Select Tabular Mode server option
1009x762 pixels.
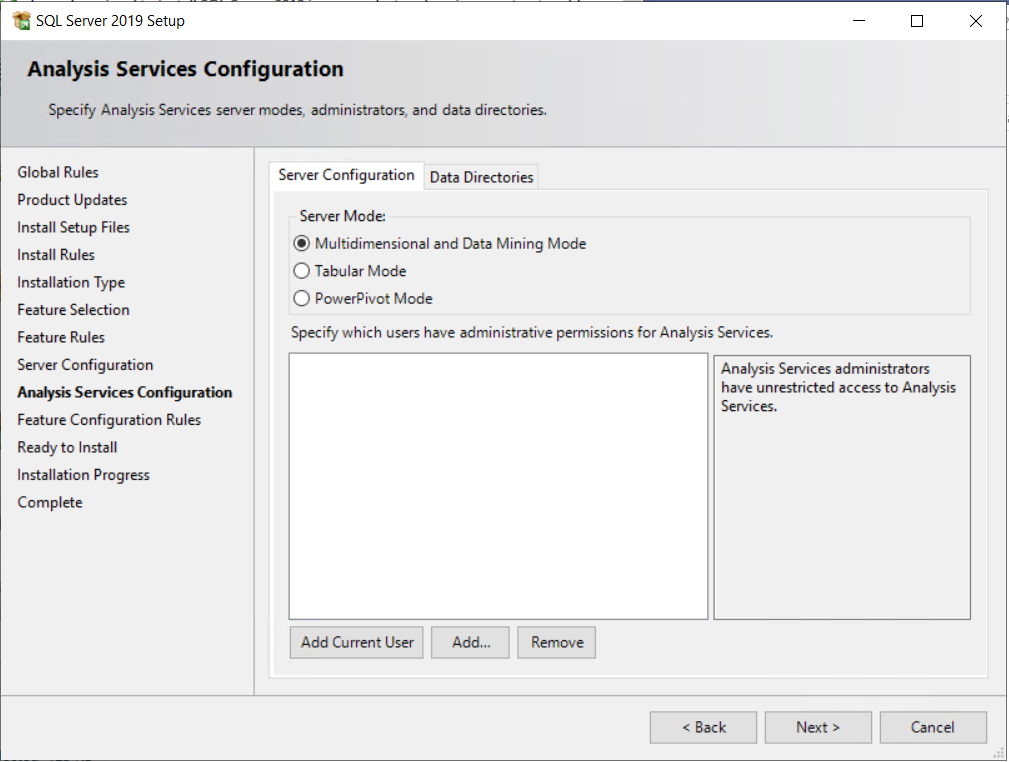point(300,270)
